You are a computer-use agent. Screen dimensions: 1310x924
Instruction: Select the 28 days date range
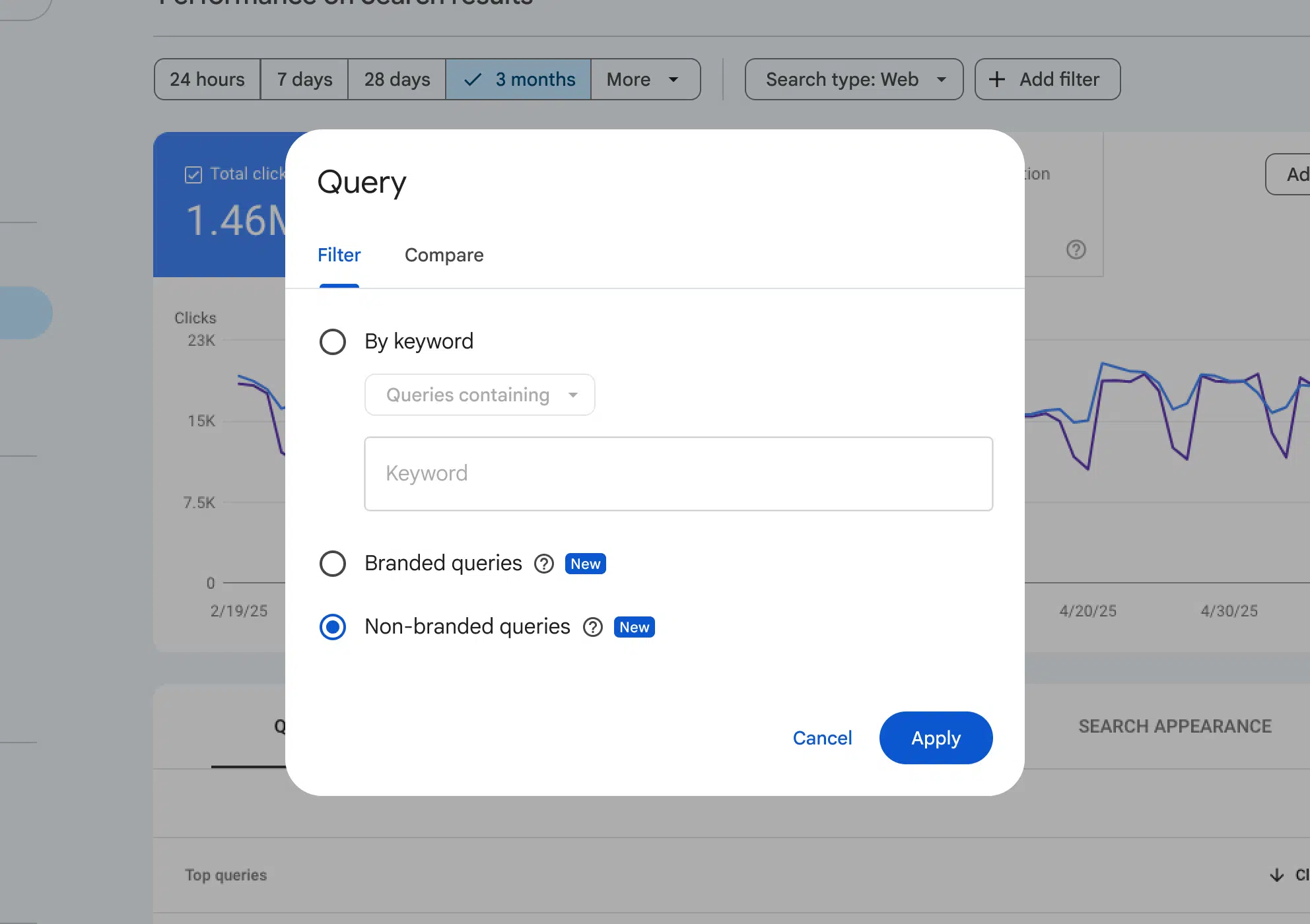396,79
